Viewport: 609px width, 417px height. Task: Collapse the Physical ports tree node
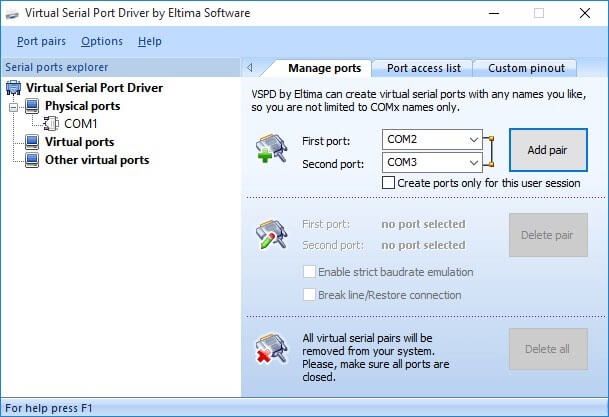(14, 107)
